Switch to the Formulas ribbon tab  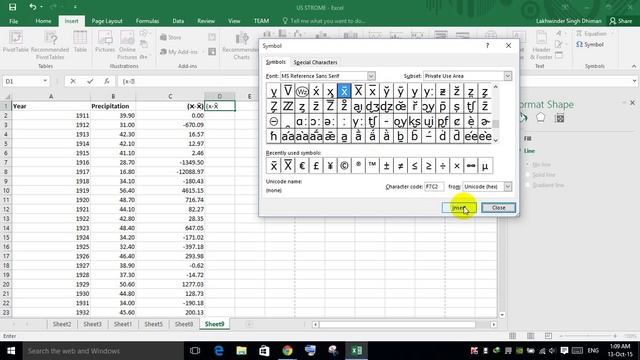point(147,21)
